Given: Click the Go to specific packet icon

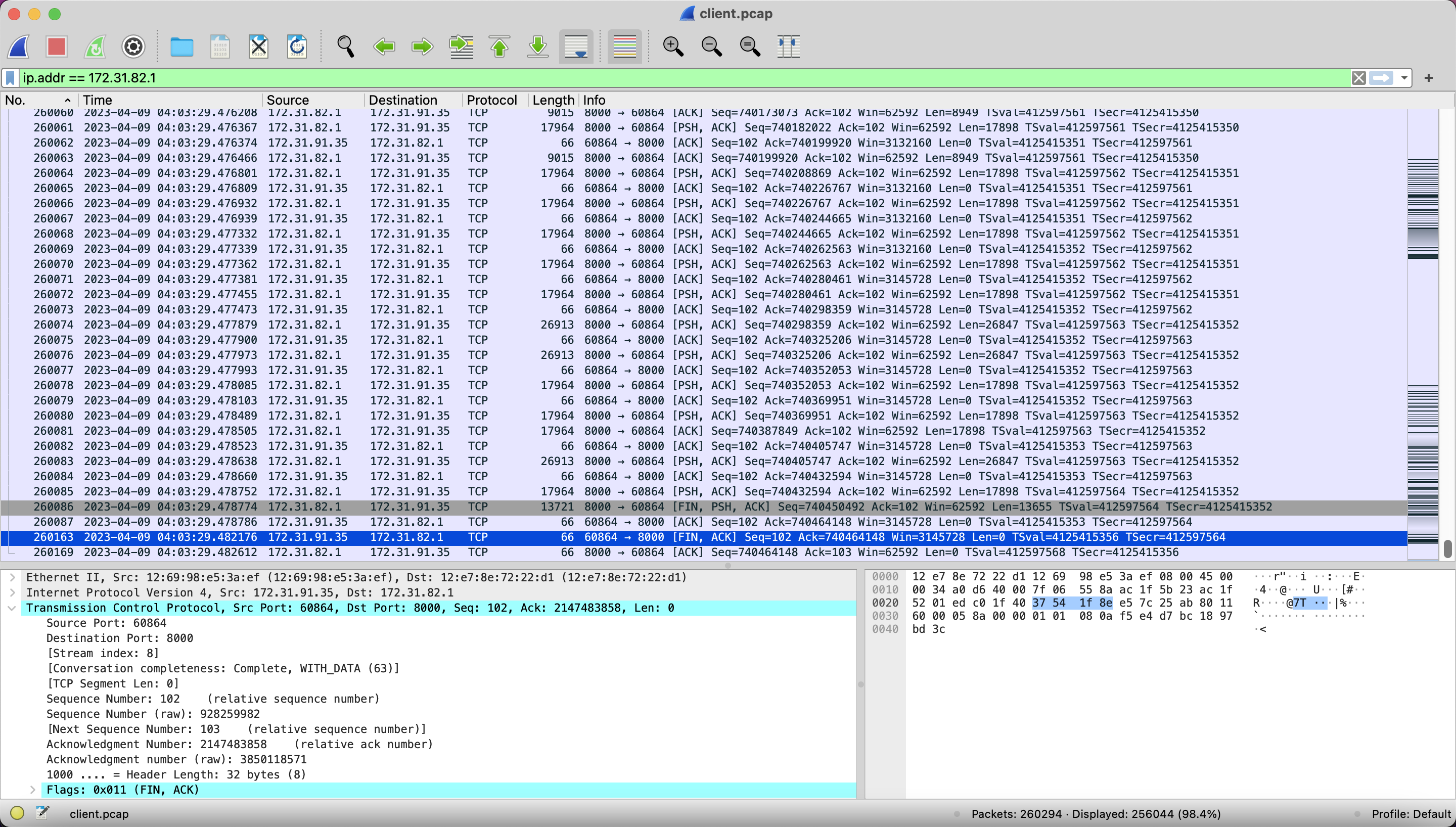Looking at the screenshot, I should 461,47.
